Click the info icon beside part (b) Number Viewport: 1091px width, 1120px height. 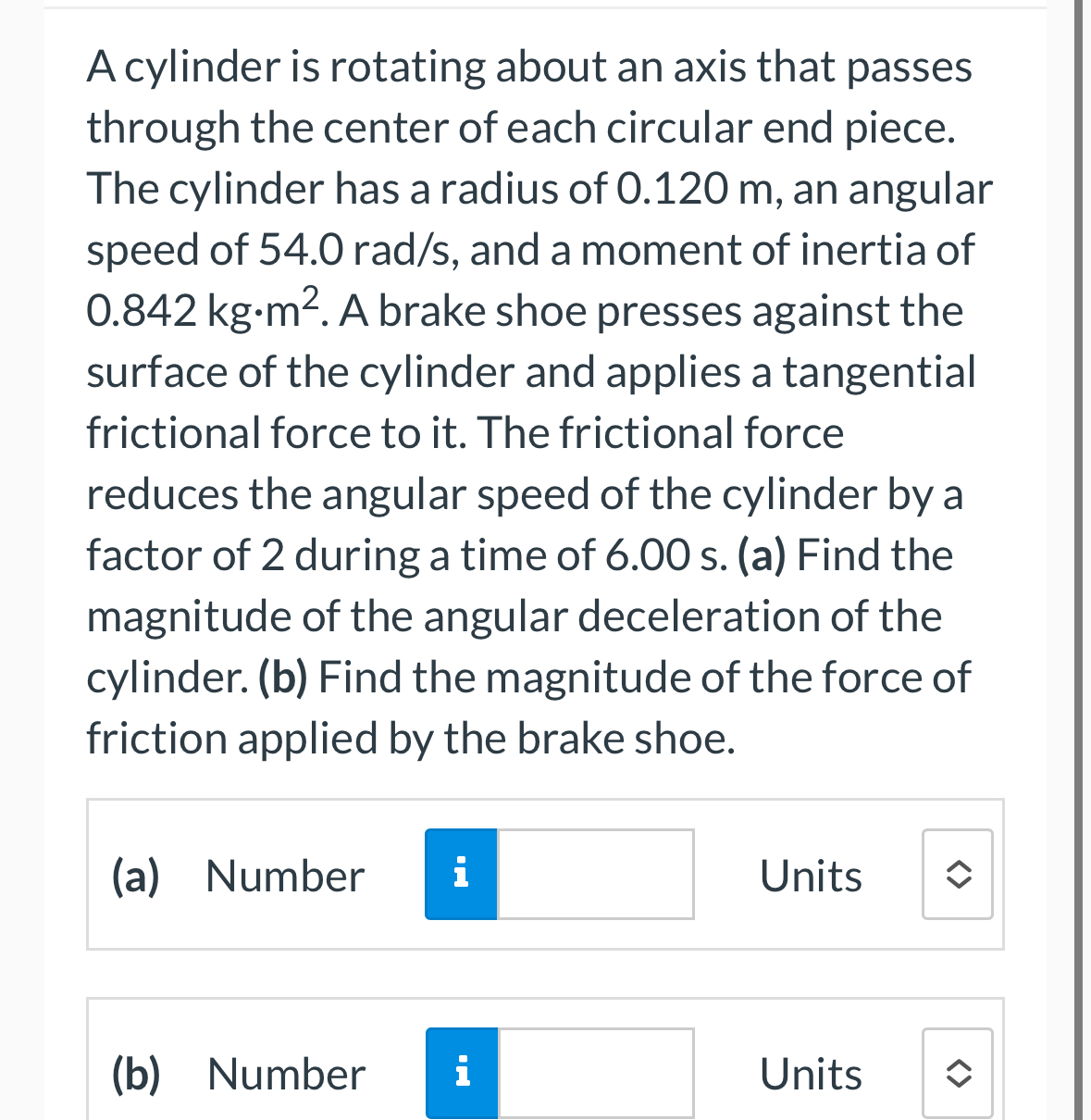(x=461, y=1072)
